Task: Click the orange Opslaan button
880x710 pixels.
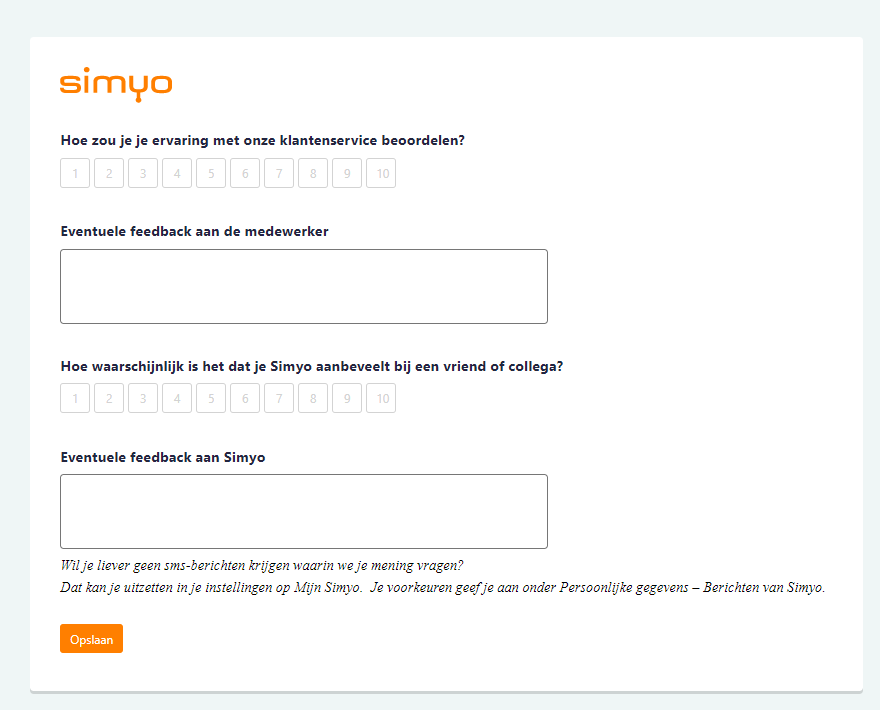Action: tap(91, 639)
